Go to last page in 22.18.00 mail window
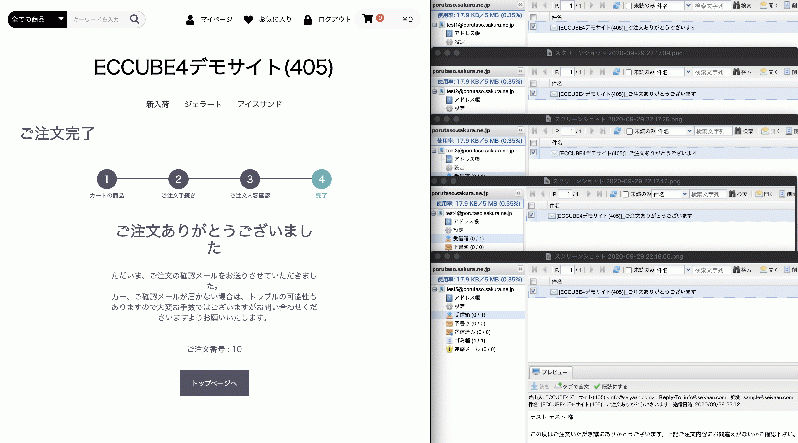The image size is (798, 443). click(x=603, y=269)
